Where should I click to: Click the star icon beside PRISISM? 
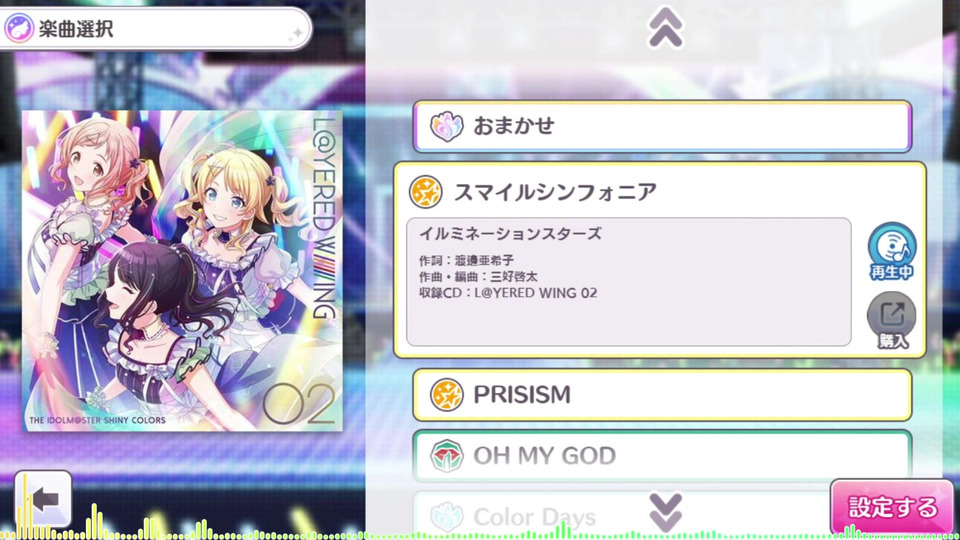(x=446, y=394)
